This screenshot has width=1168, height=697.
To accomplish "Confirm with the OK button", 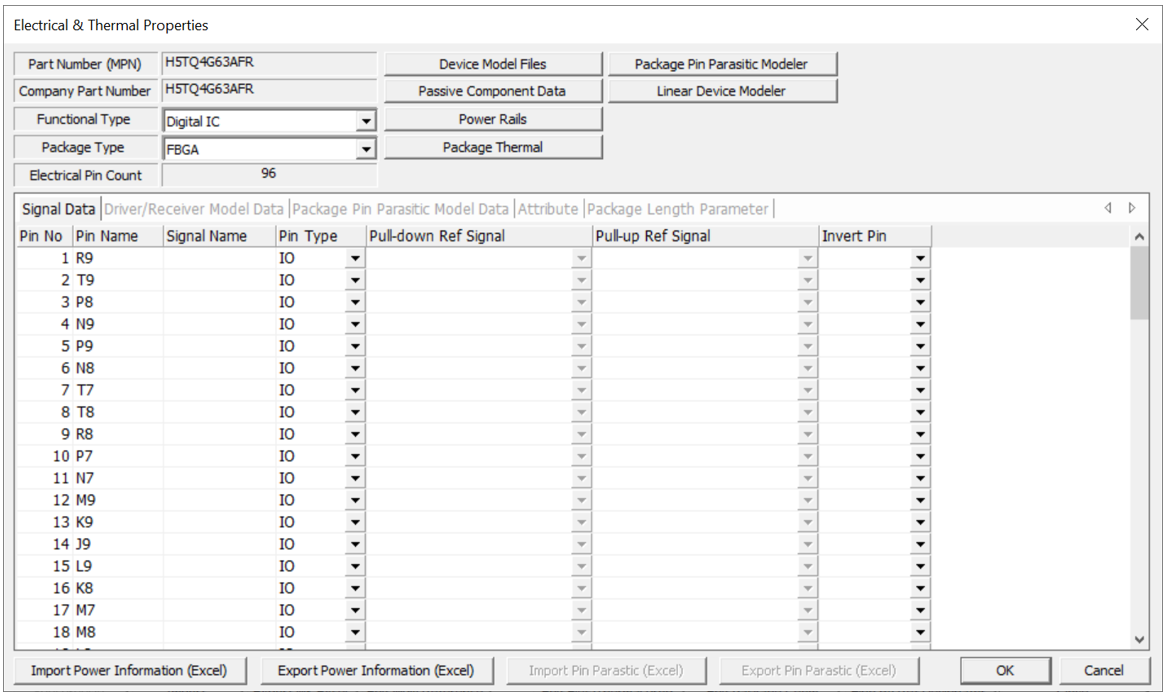I will pos(1005,670).
